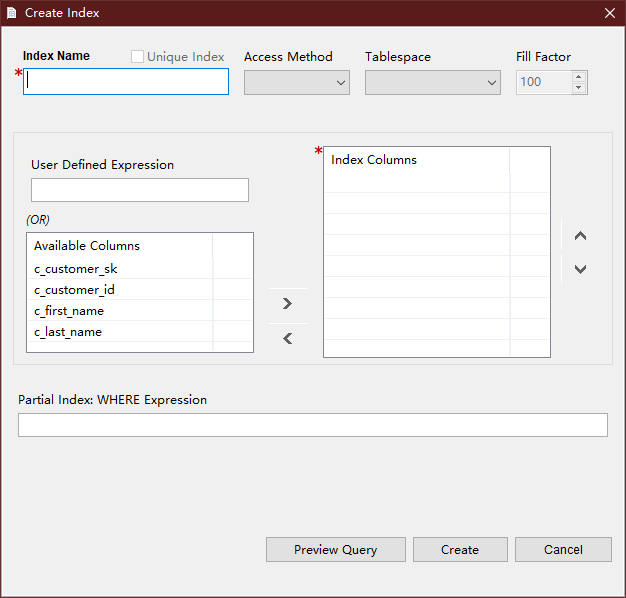Add selected column using right arrow
The image size is (626, 598).
click(x=288, y=304)
